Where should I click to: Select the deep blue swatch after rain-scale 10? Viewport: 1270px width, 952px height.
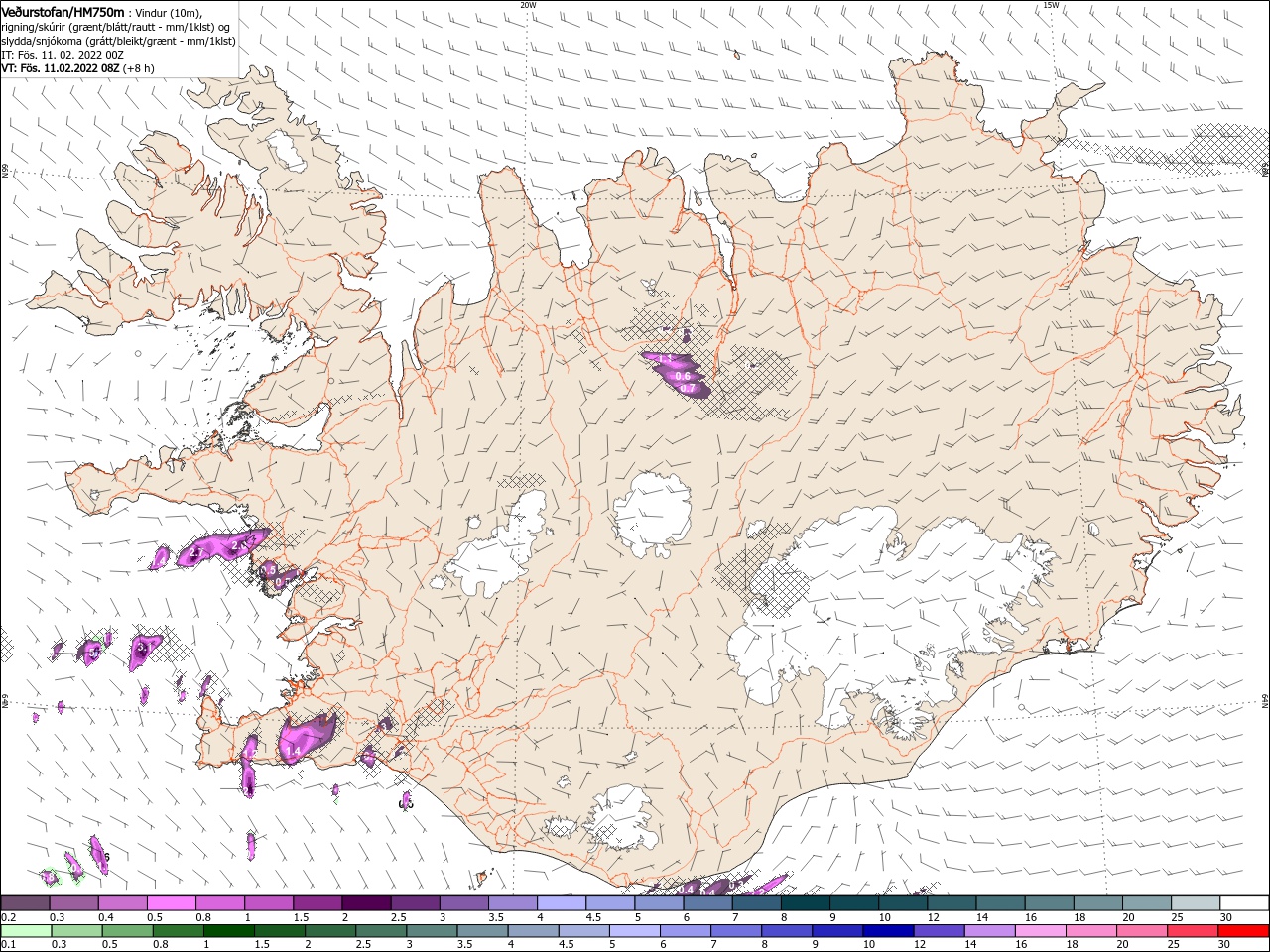[887, 931]
